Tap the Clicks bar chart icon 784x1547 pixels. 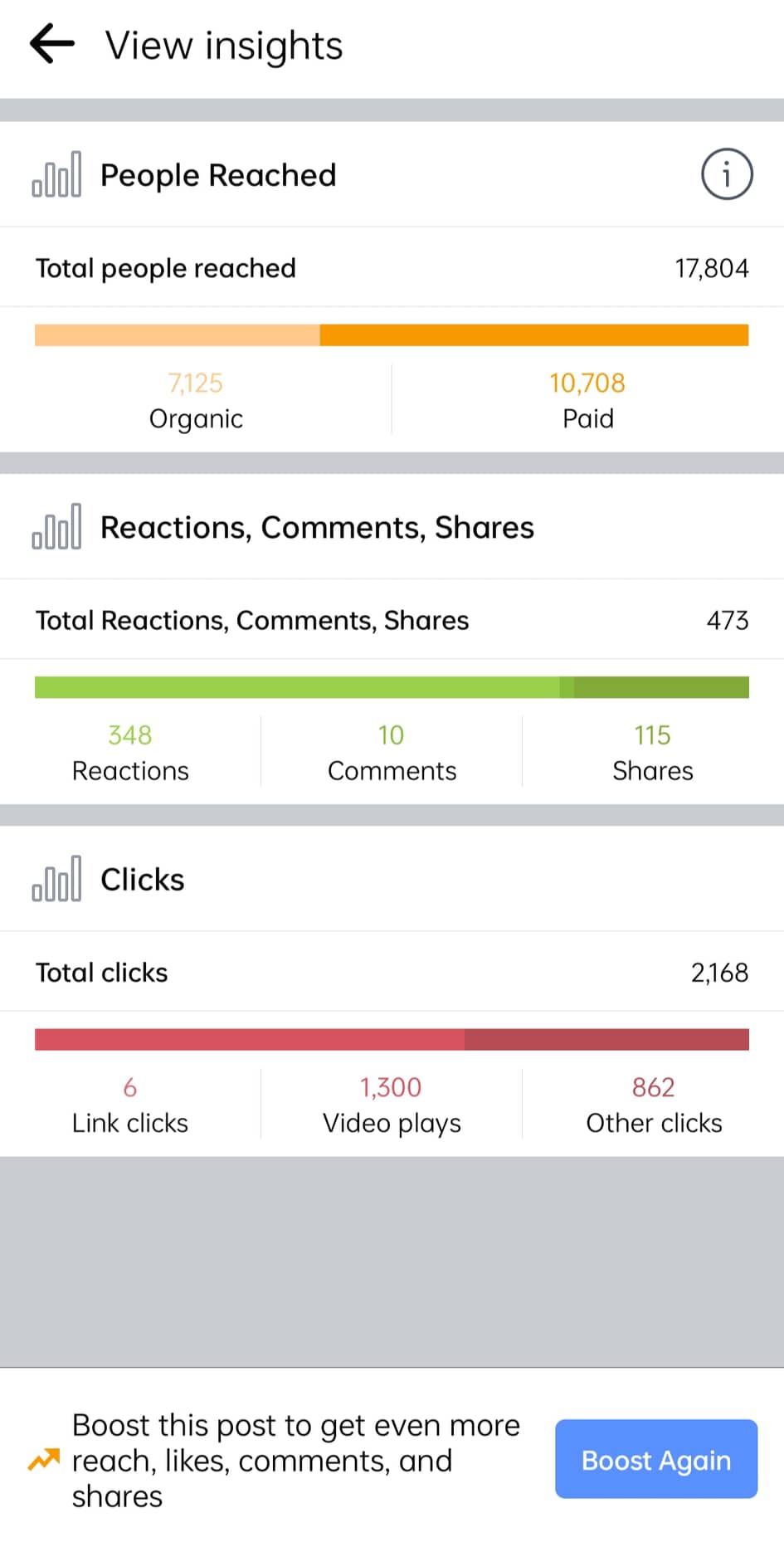(x=56, y=879)
